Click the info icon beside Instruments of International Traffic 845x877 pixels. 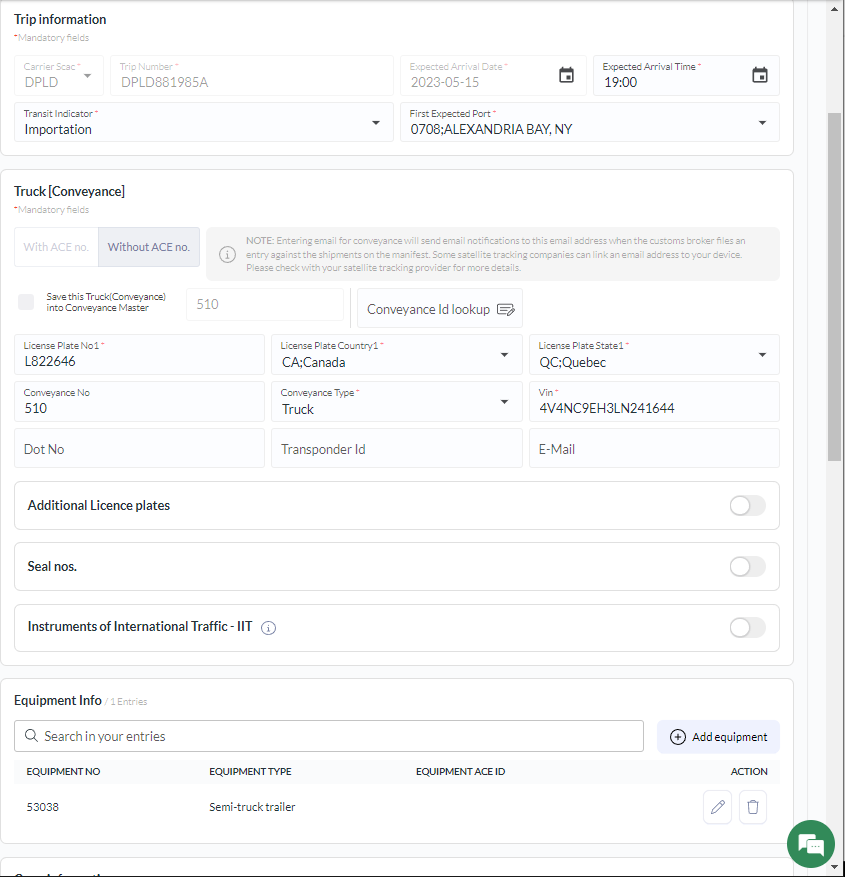[x=268, y=628]
